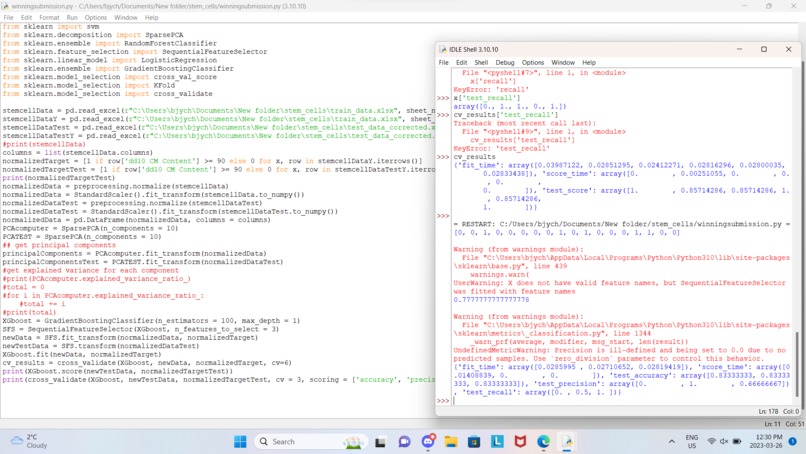806x454 pixels.
Task: Click the editor window title bar Python icon
Action: [x=5, y=6]
